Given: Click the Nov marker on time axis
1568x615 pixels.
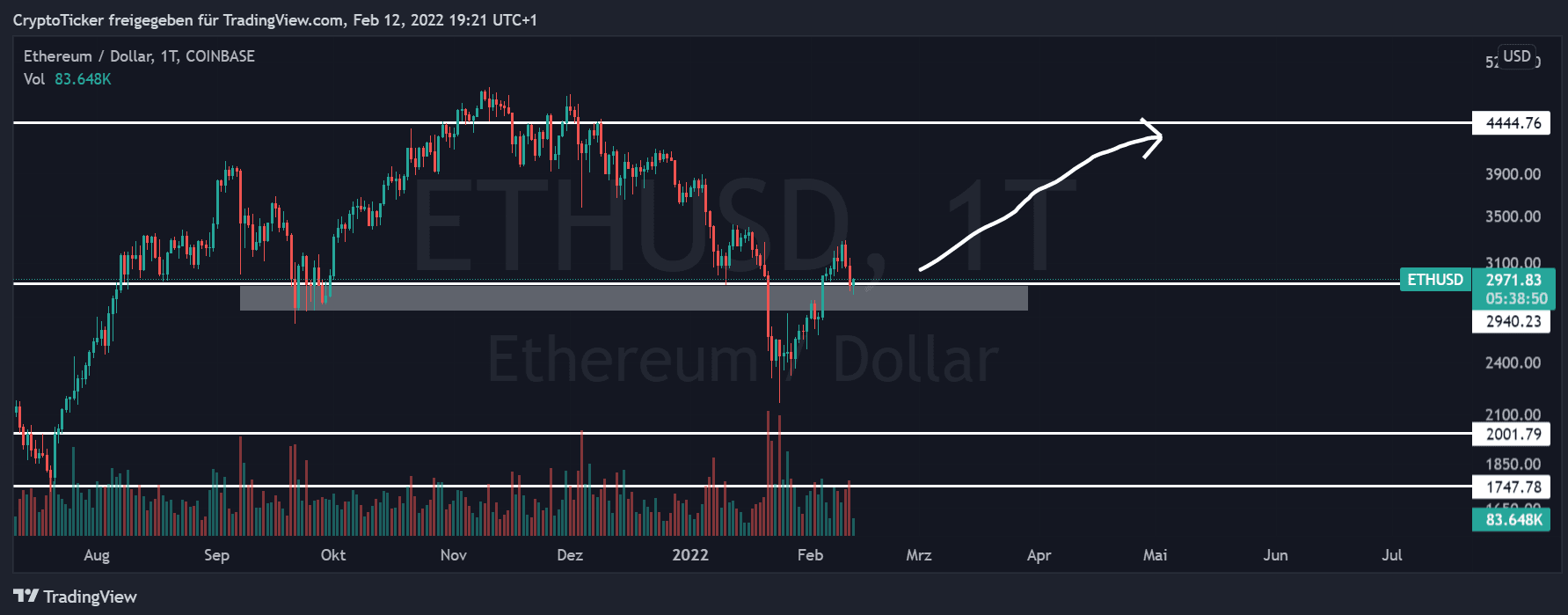Looking at the screenshot, I should [x=453, y=555].
